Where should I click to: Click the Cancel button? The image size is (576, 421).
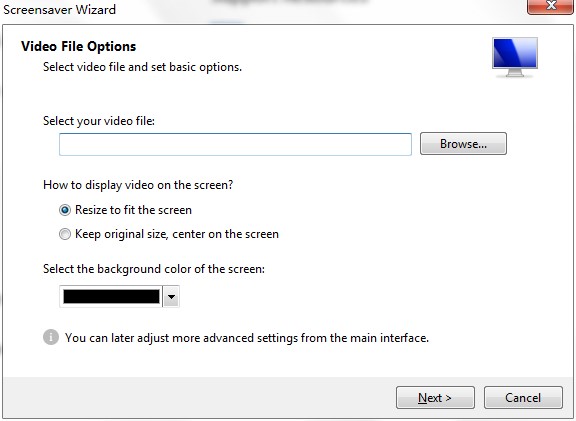pos(523,397)
